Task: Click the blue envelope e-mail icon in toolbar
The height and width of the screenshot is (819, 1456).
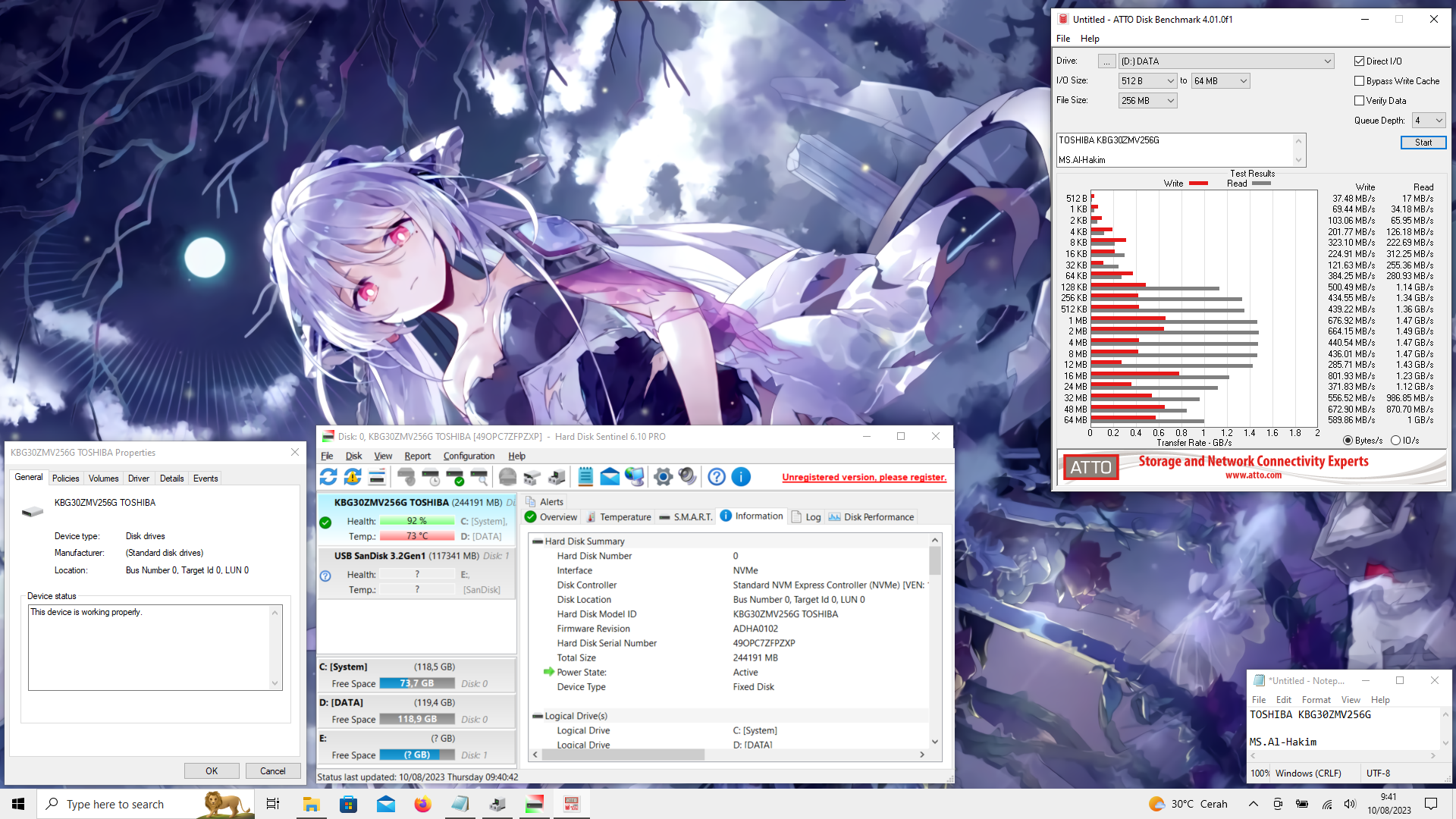Action: (610, 477)
